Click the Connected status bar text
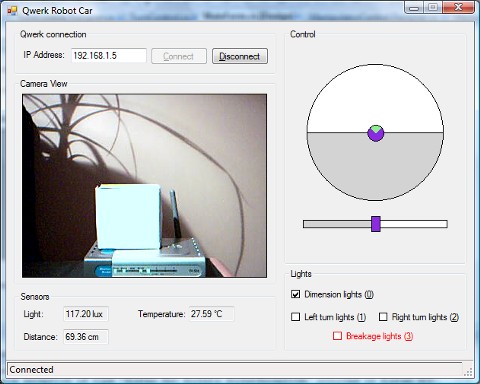The image size is (480, 384). [x=31, y=370]
